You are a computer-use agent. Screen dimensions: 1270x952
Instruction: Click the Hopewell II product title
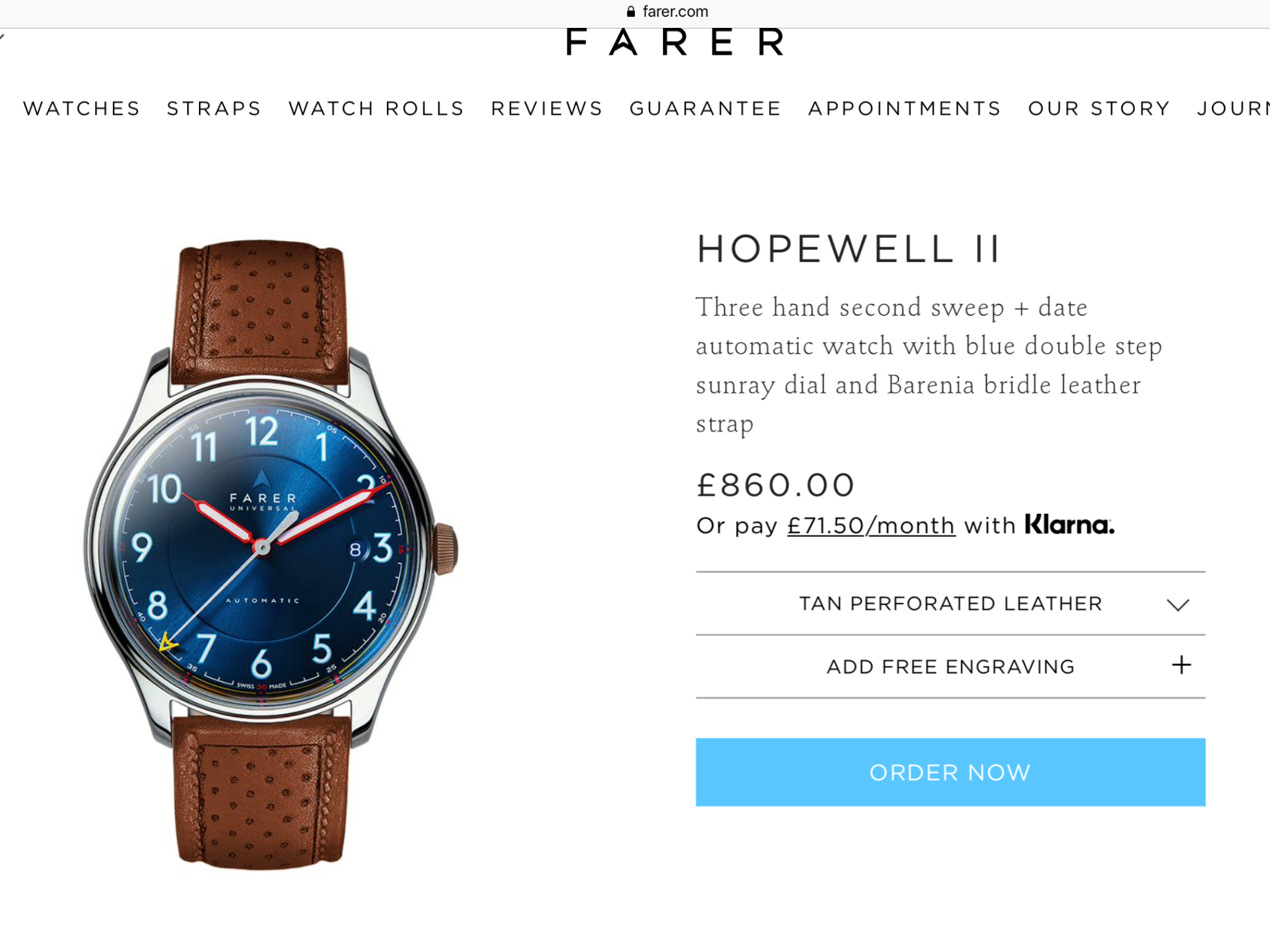848,249
